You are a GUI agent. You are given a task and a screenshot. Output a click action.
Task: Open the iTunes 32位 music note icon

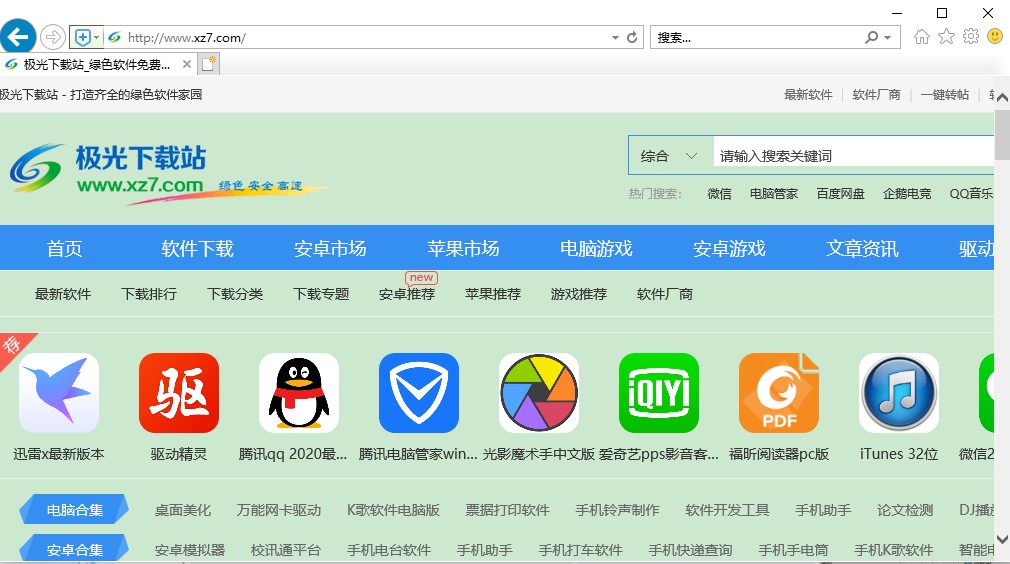(899, 393)
